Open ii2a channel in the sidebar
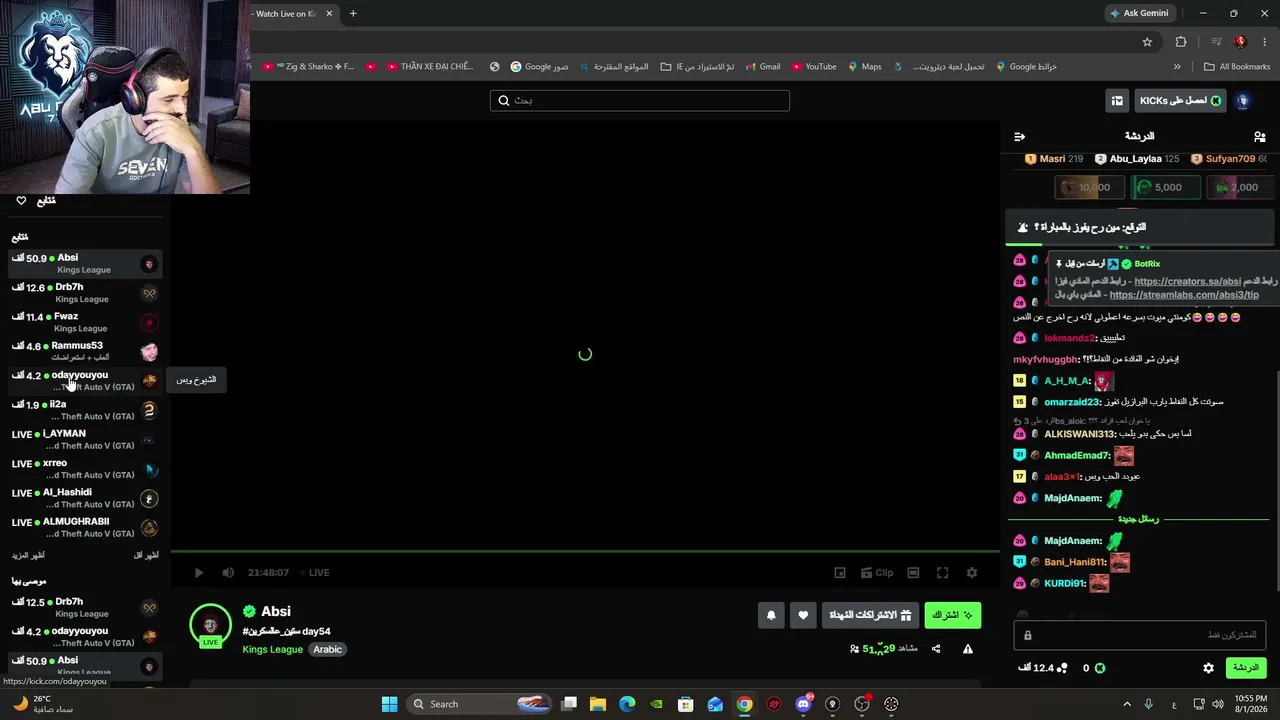1280x720 pixels. (85, 410)
